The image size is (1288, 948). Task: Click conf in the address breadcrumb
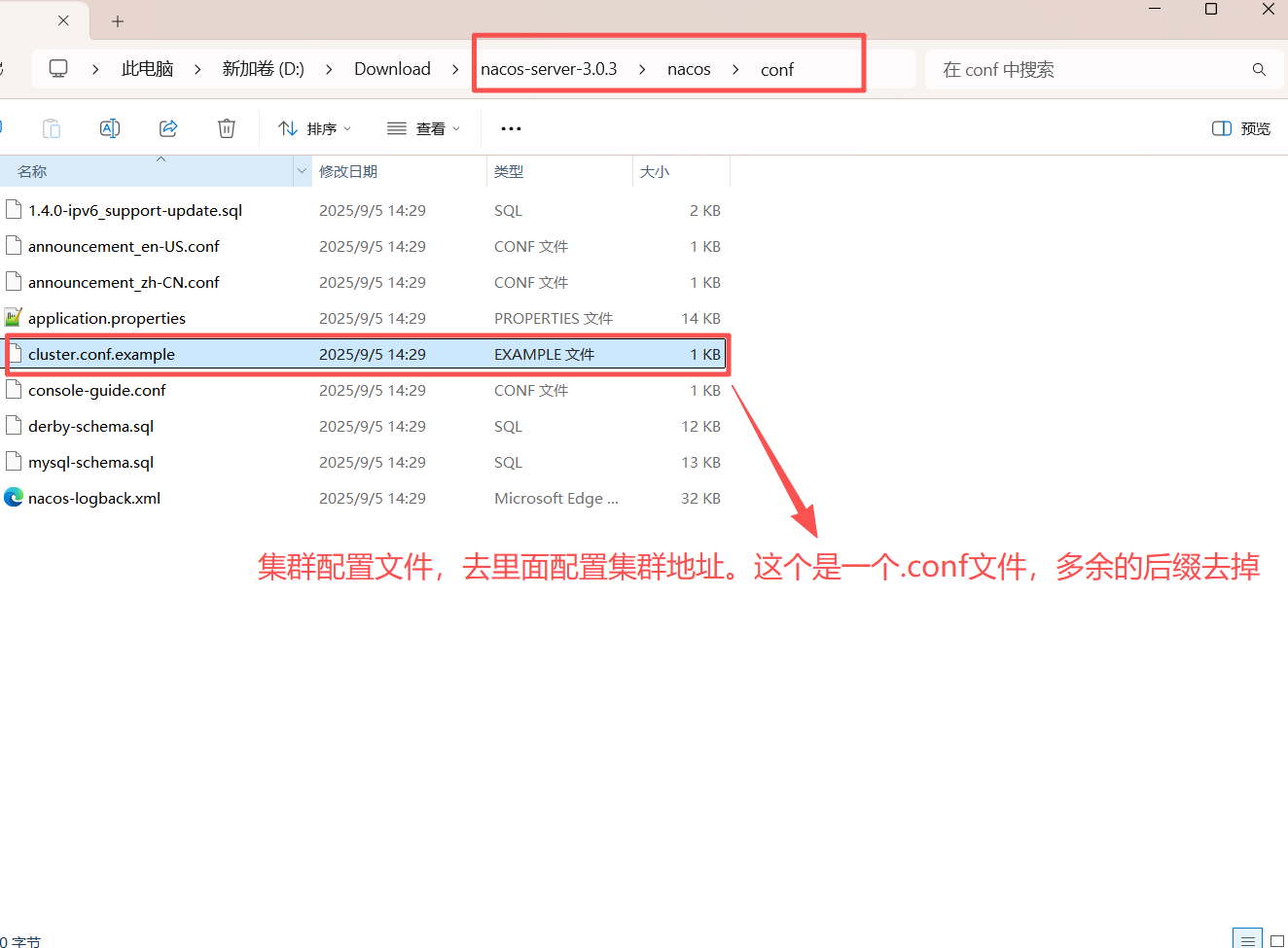coord(777,69)
